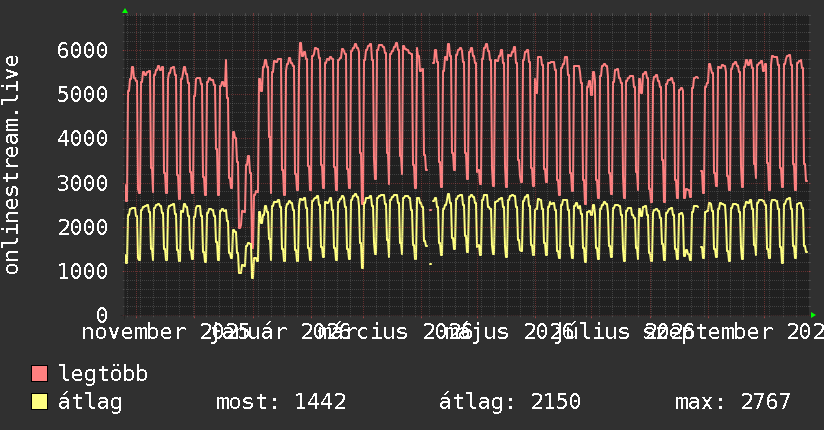Click the most: 1442 value
This screenshot has height=430, width=824.
click(281, 402)
